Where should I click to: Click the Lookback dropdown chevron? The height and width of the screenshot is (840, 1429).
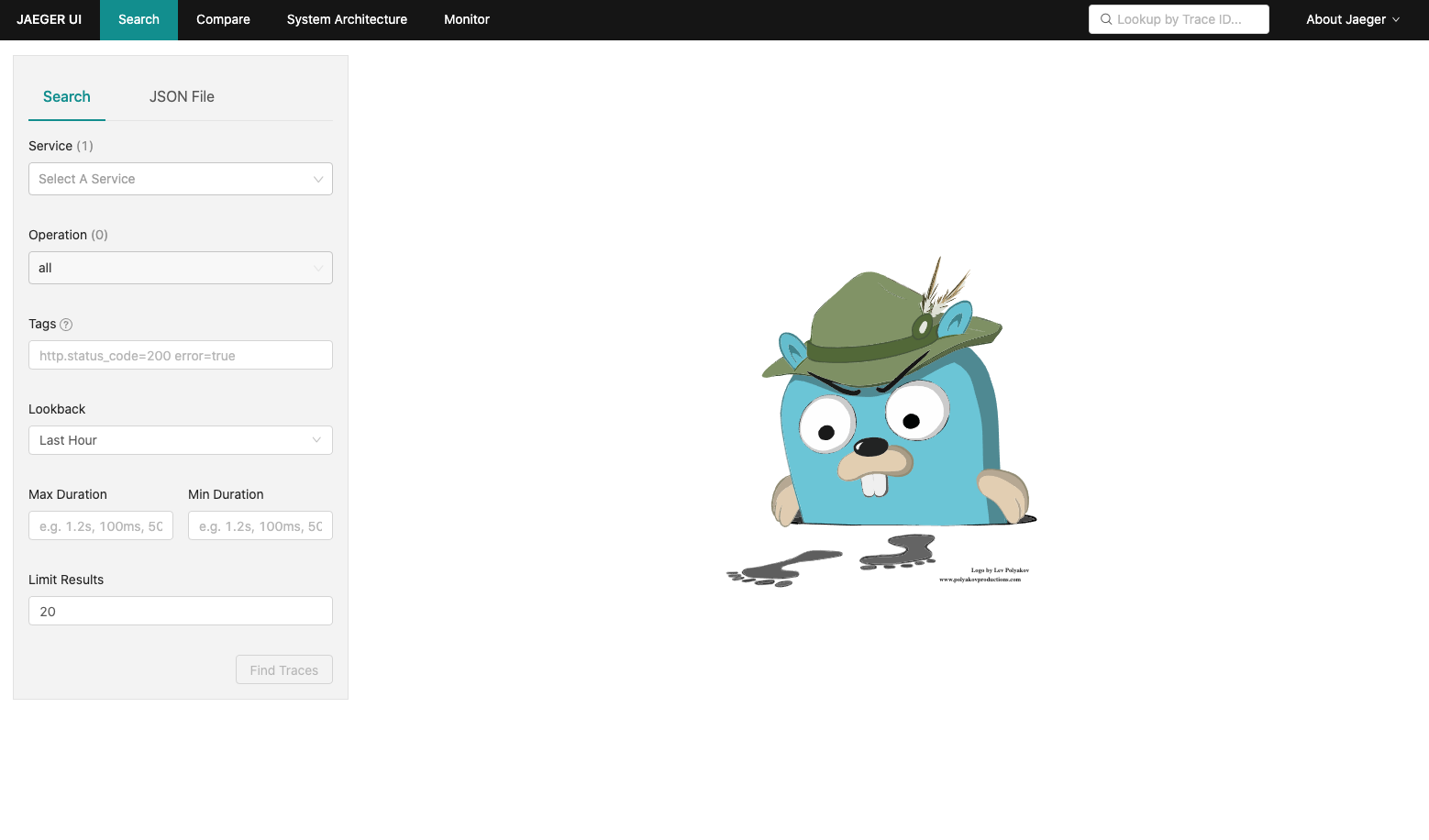click(318, 440)
